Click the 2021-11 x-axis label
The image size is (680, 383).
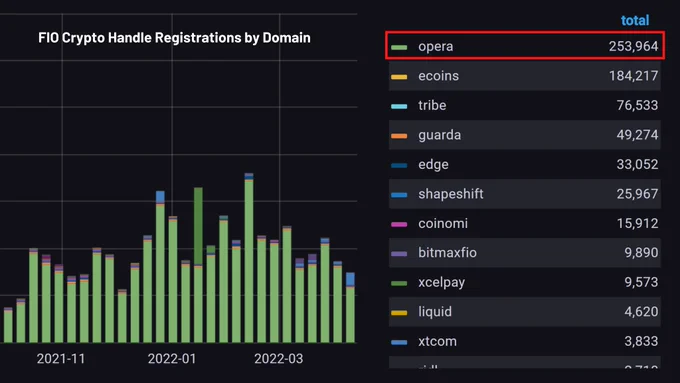(61, 359)
